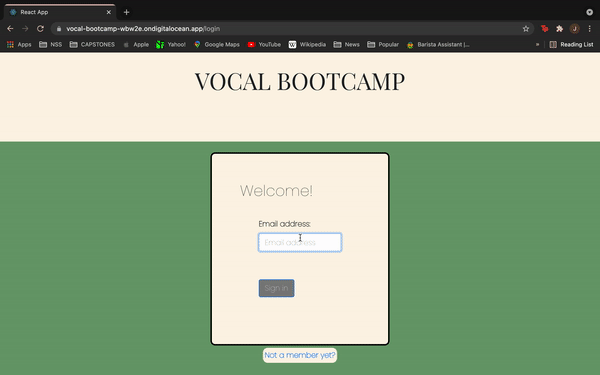Click the browser back arrow
Viewport: 600px width, 375px height.
pyautogui.click(x=10, y=29)
